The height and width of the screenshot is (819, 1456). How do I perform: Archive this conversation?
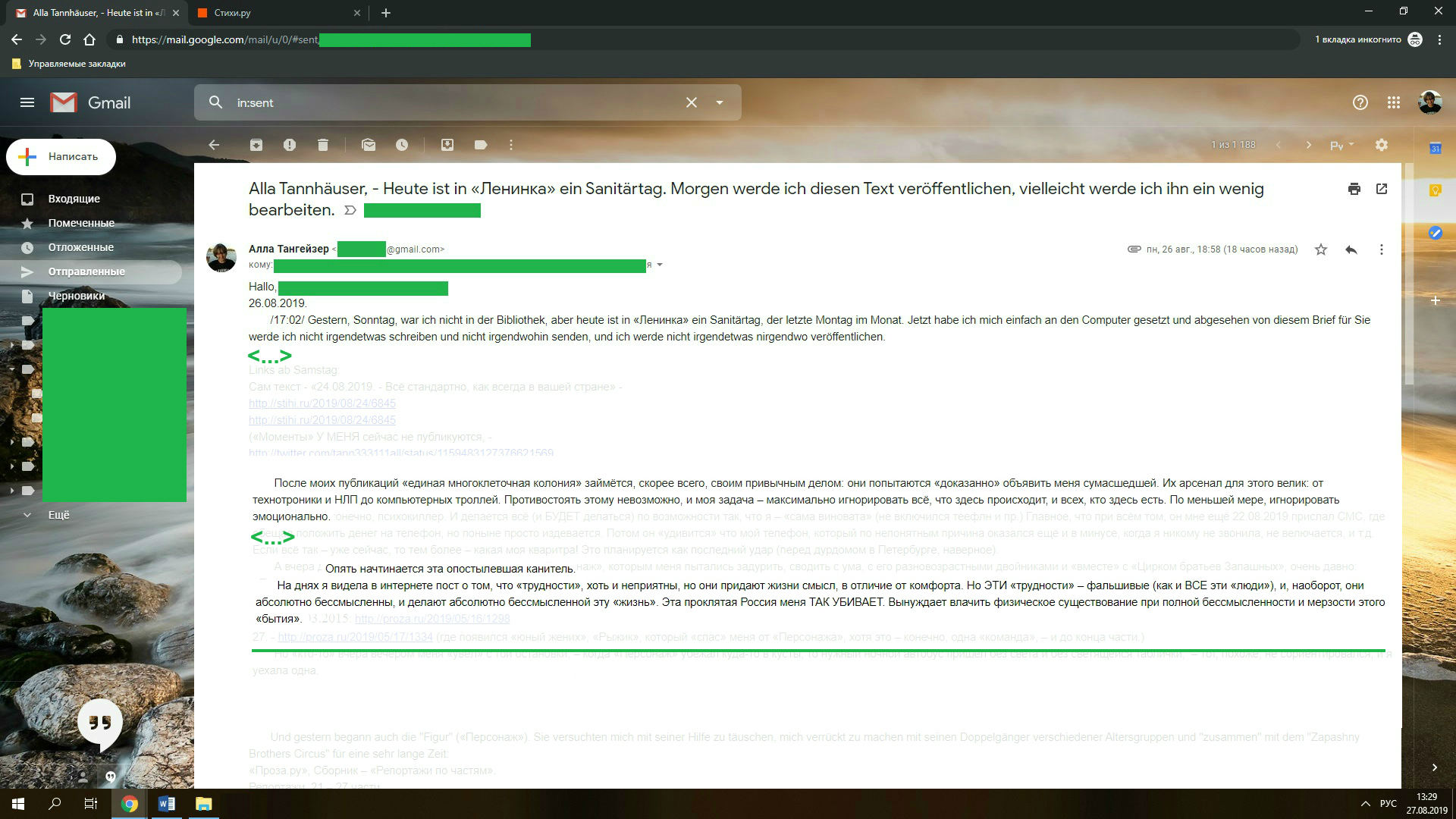[256, 145]
